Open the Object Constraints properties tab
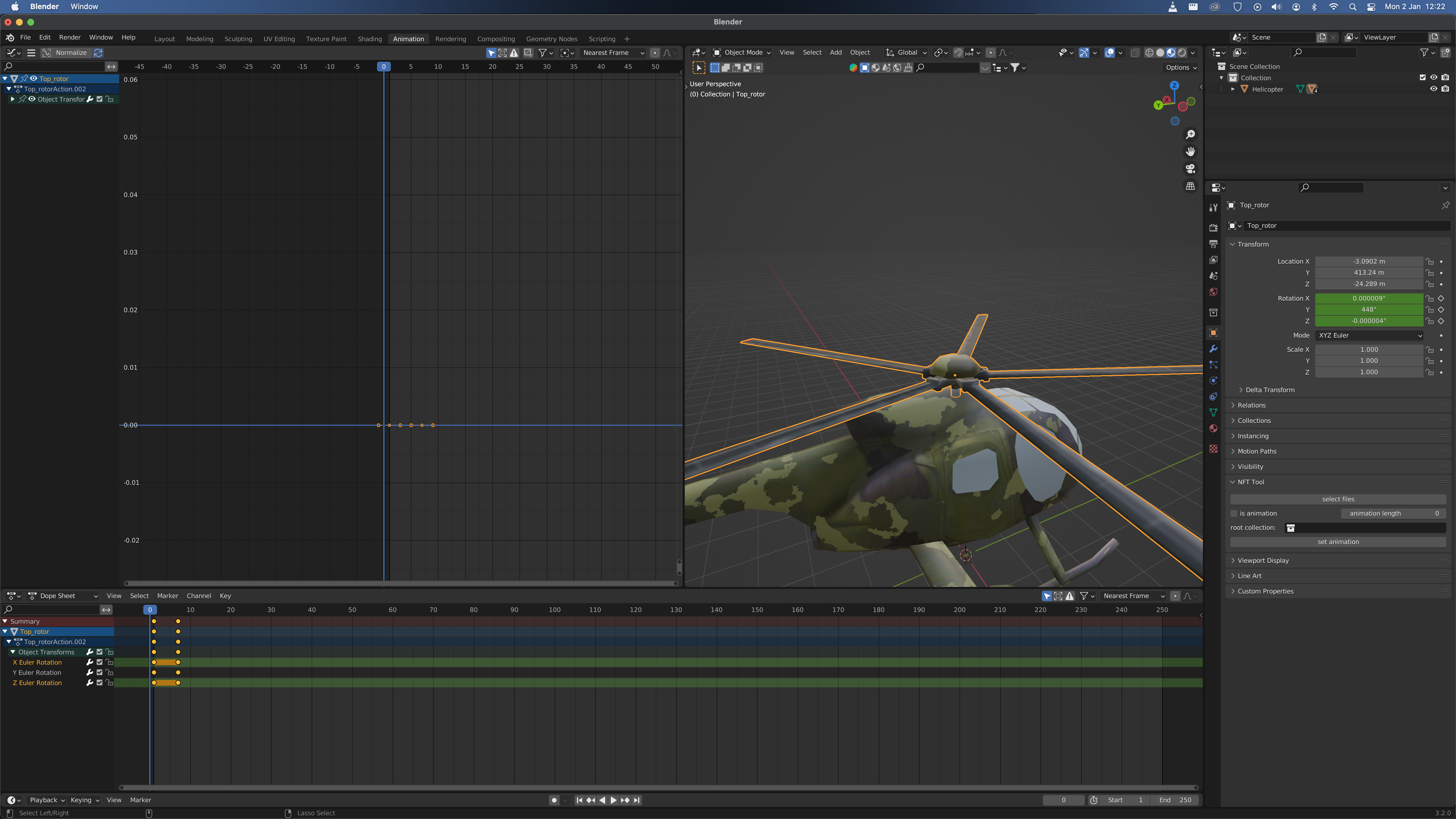Viewport: 1456px width, 819px height. [1213, 396]
